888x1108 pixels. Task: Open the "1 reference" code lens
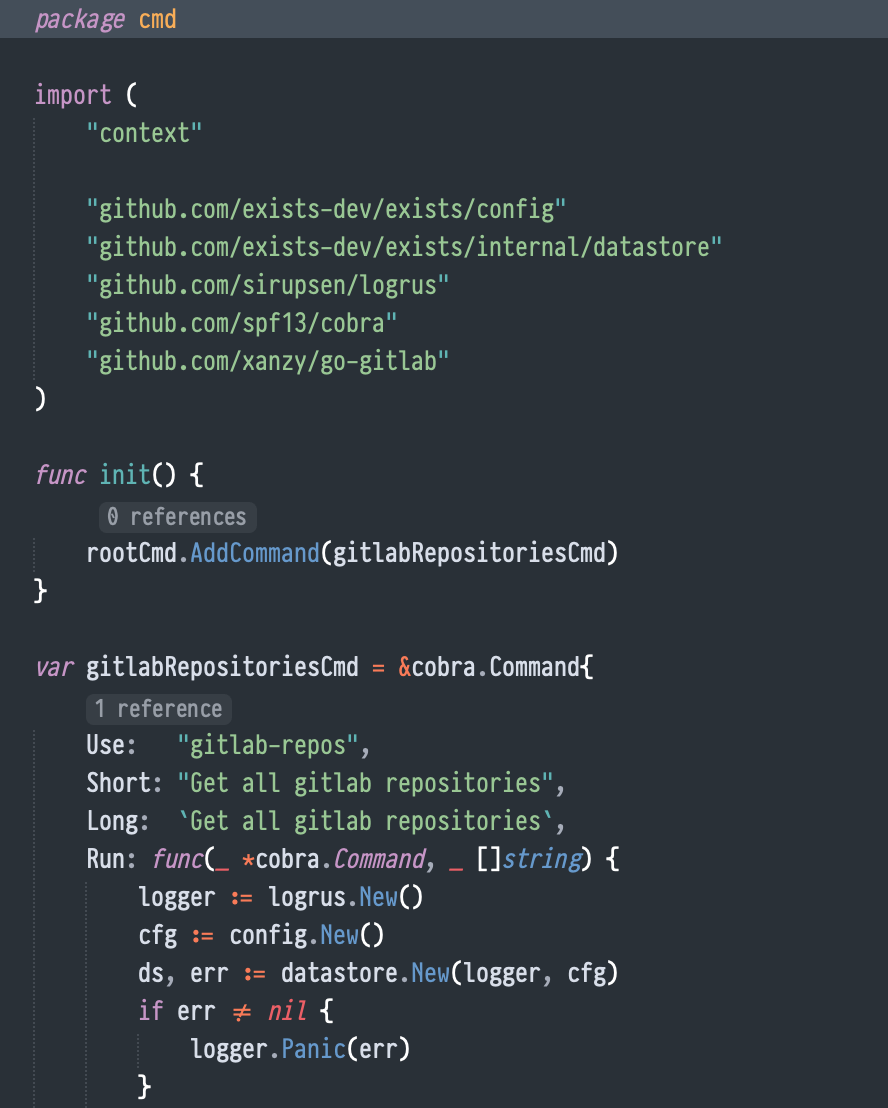[x=159, y=709]
